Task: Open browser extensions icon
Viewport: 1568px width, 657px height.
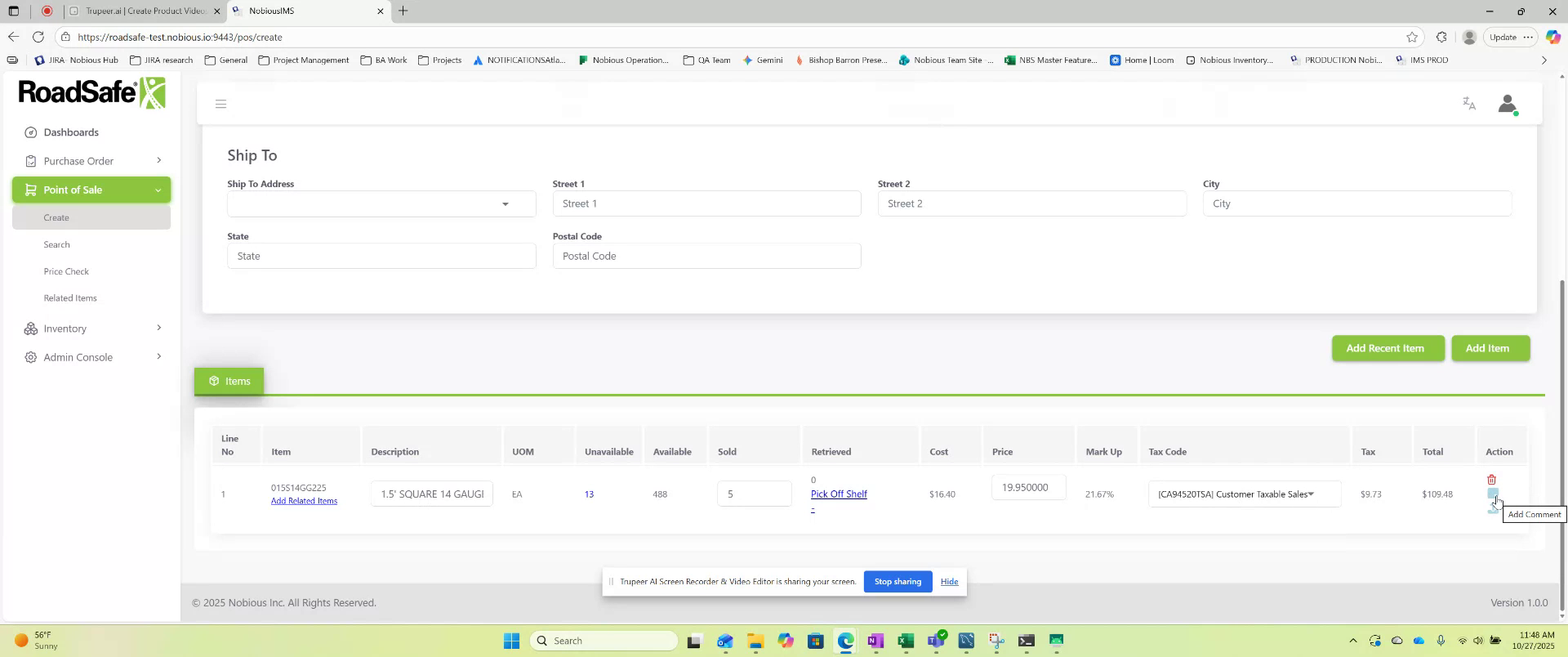Action: 1441,37
